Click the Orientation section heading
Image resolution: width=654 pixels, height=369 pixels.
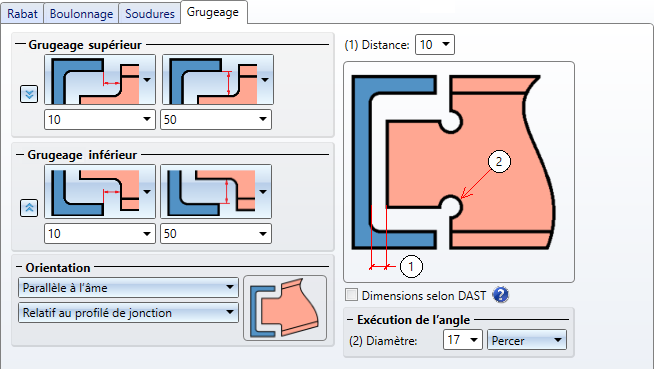[x=58, y=268]
